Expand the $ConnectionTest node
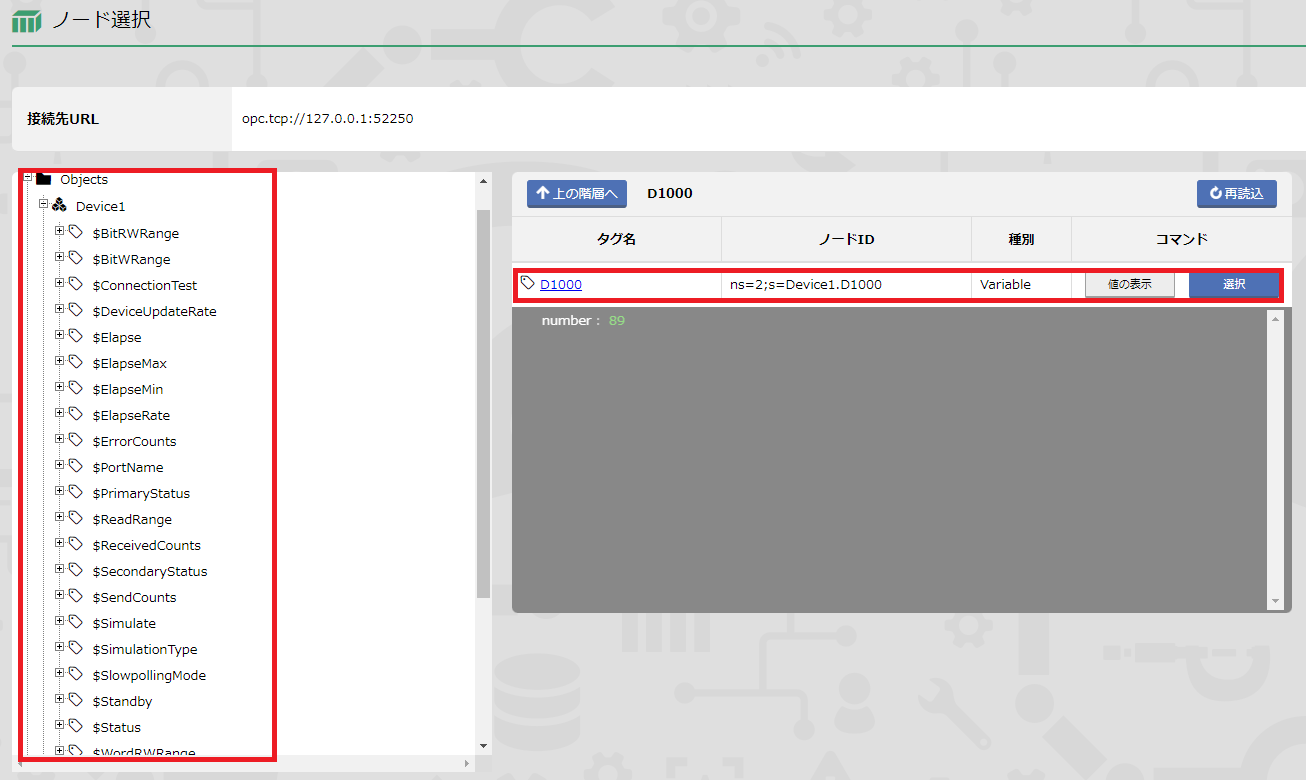1306x780 pixels. coord(59,282)
